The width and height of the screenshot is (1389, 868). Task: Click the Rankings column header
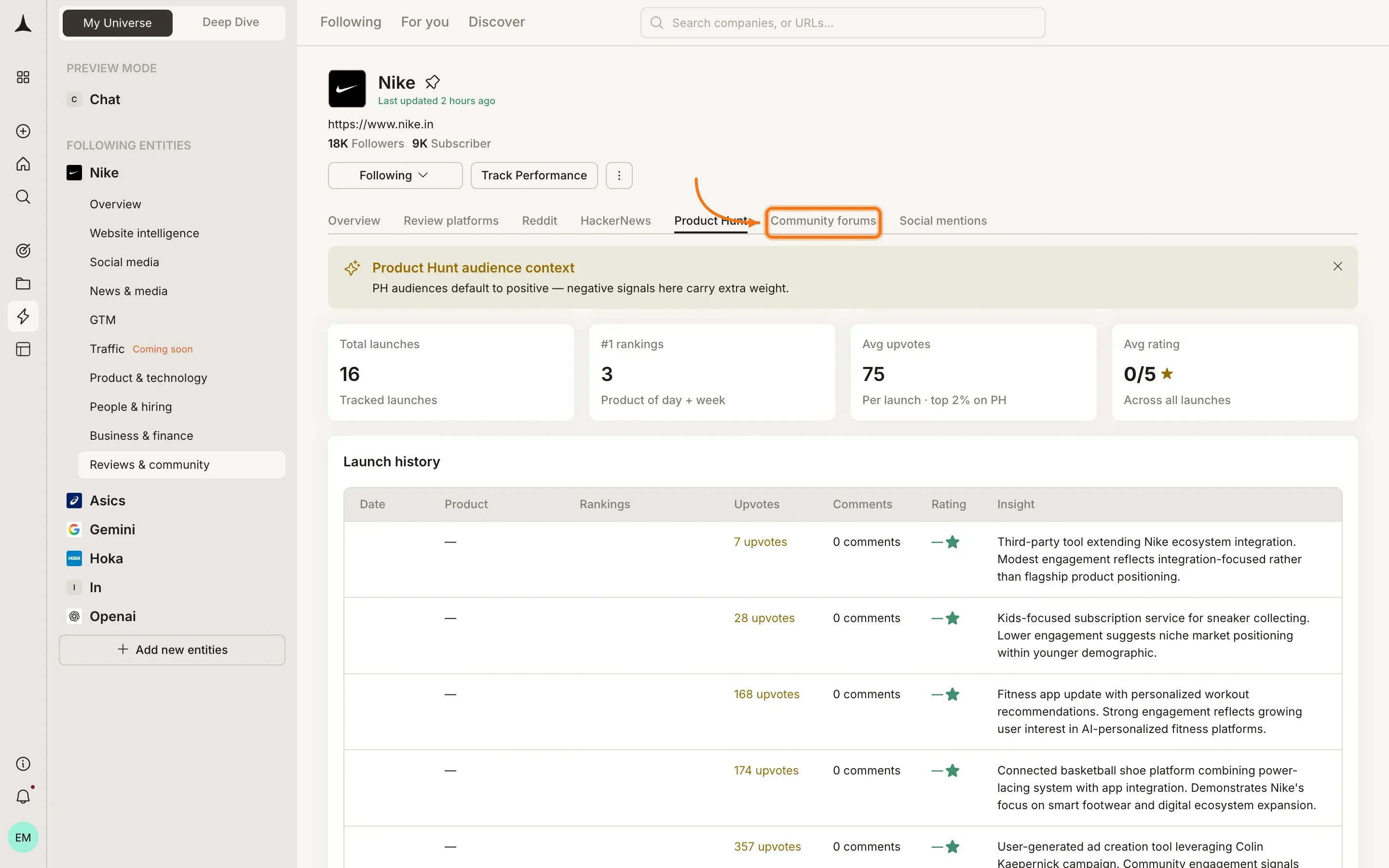(604, 504)
